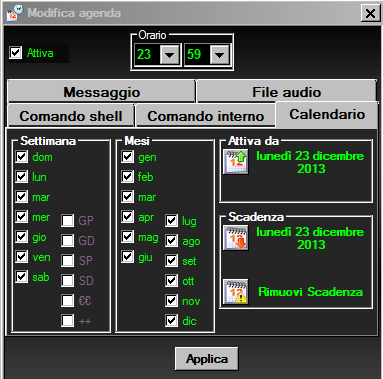383x379 pixels.
Task: Toggle the mag month checkbox
Action: [x=128, y=237]
